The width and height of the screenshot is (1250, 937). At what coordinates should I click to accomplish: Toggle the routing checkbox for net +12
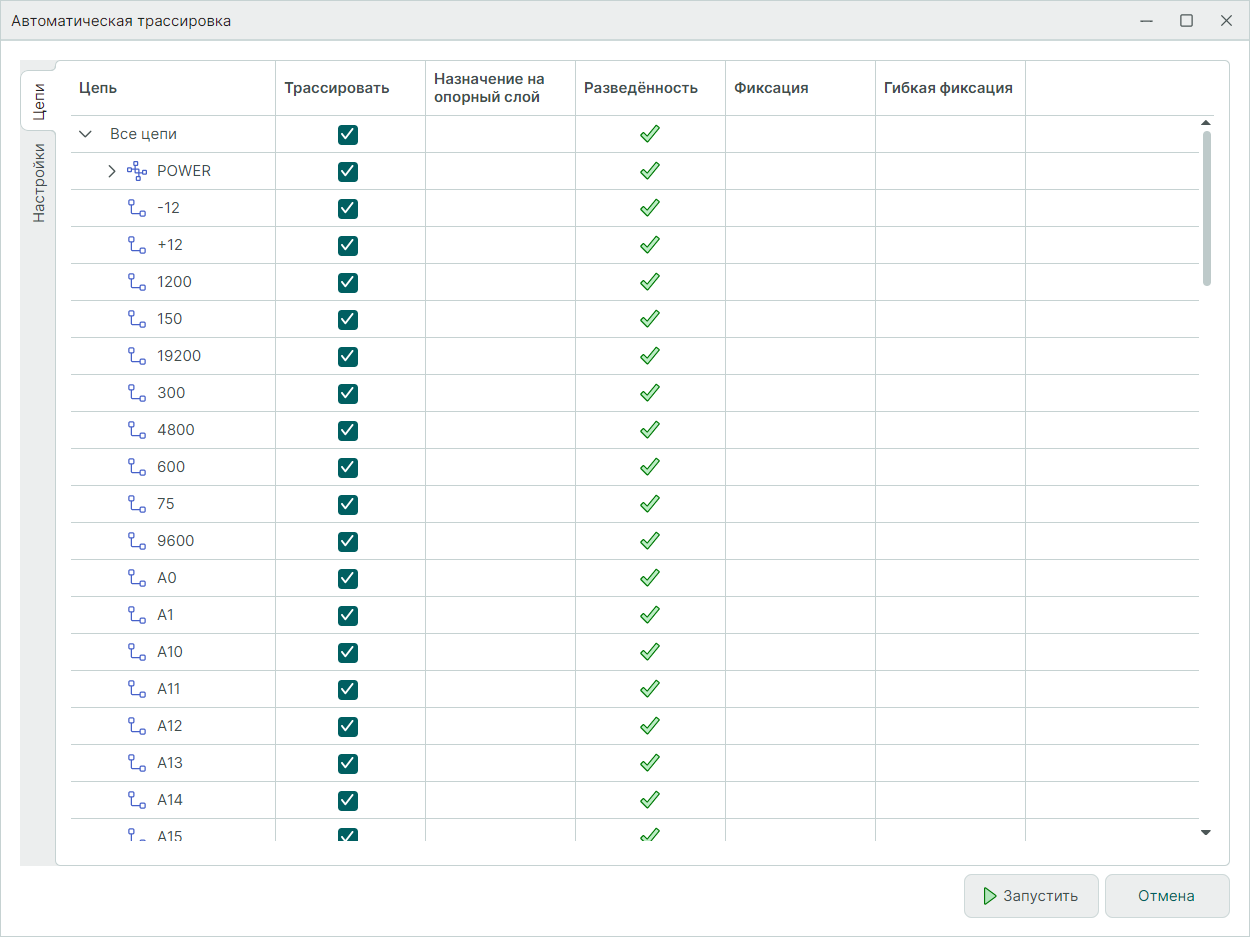click(x=348, y=245)
